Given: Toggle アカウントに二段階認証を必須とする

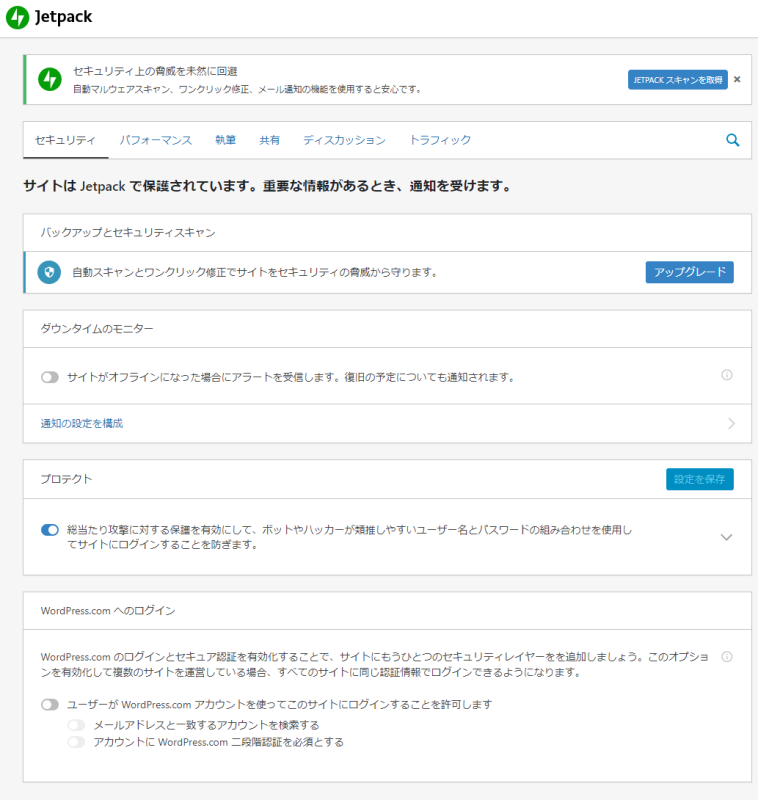Looking at the screenshot, I should tap(76, 742).
